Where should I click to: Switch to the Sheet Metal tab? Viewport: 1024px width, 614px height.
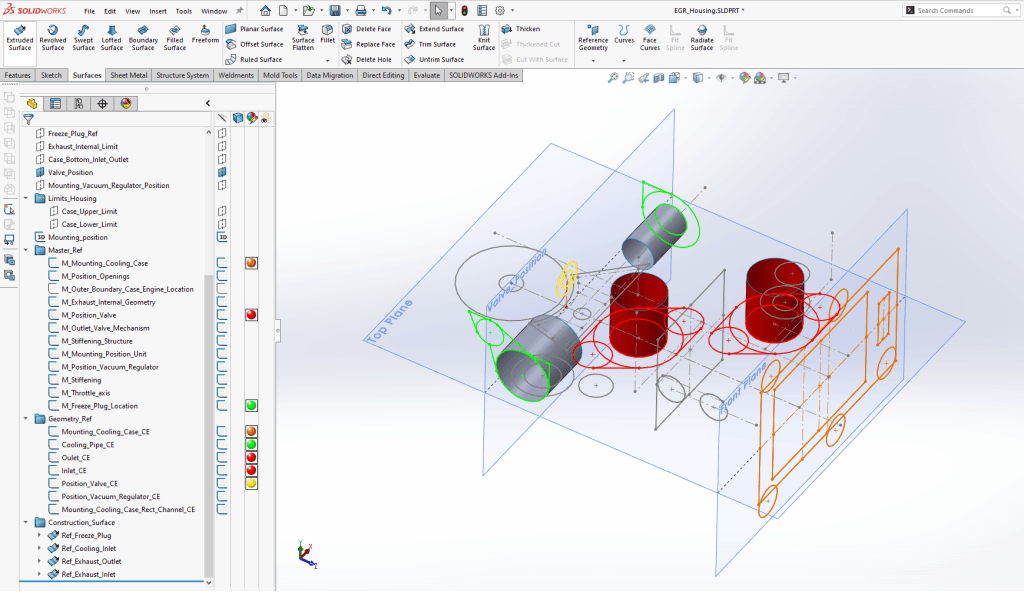[130, 75]
